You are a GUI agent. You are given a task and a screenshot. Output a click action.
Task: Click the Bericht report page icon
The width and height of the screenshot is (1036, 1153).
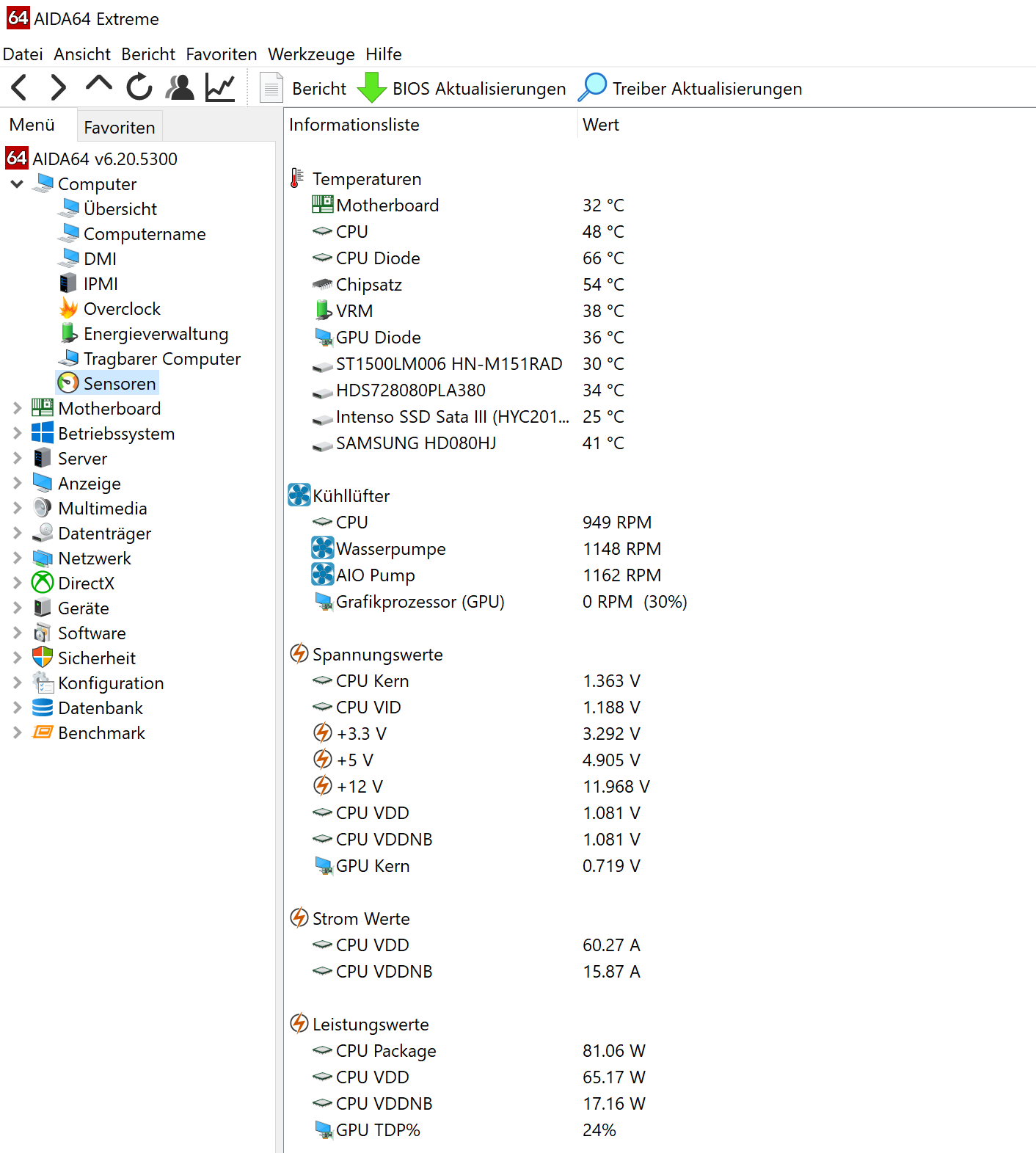271,88
